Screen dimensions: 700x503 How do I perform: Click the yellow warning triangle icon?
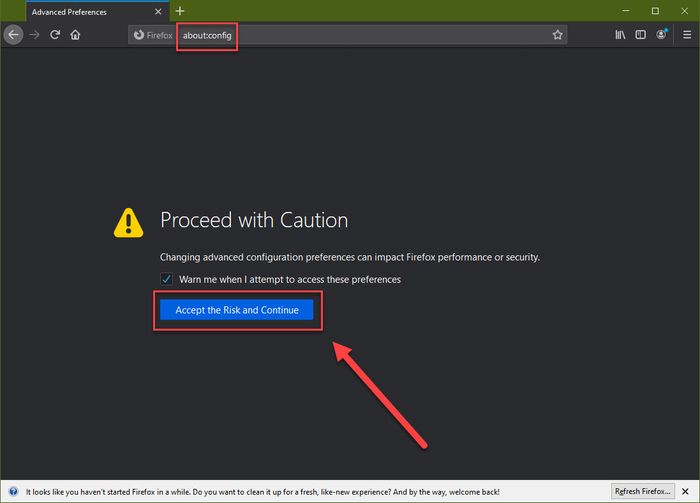129,223
